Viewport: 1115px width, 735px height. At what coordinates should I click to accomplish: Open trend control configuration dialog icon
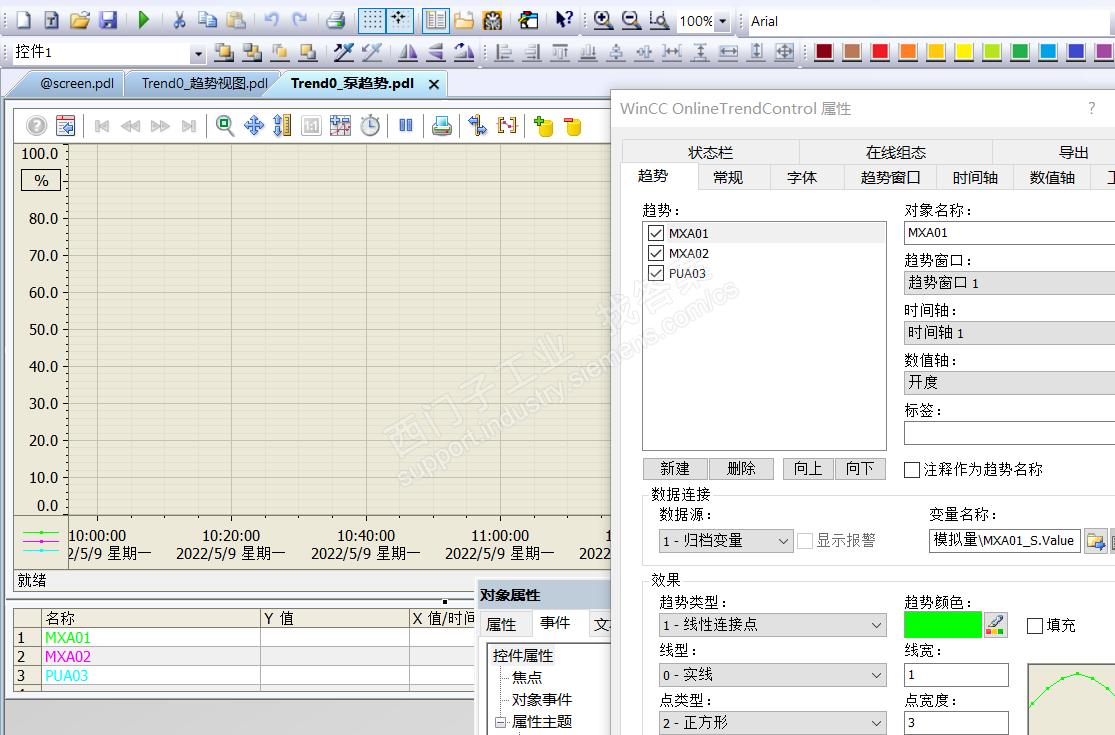coord(65,126)
